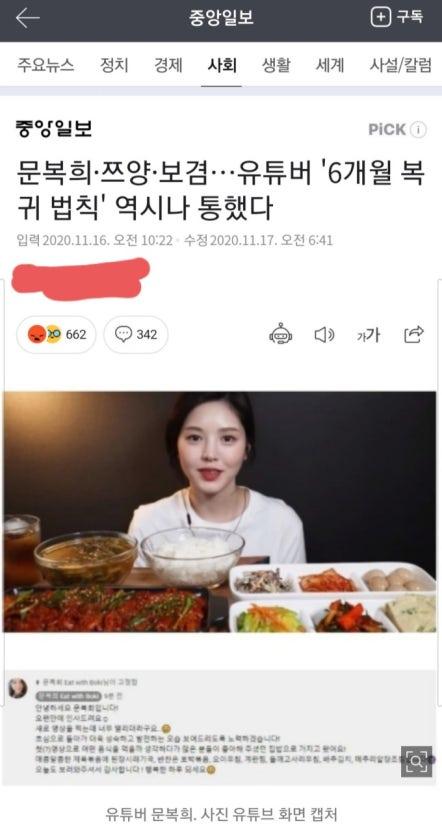Switch to the 세계 tab
Image resolution: width=442 pixels, height=832 pixels.
(330, 65)
